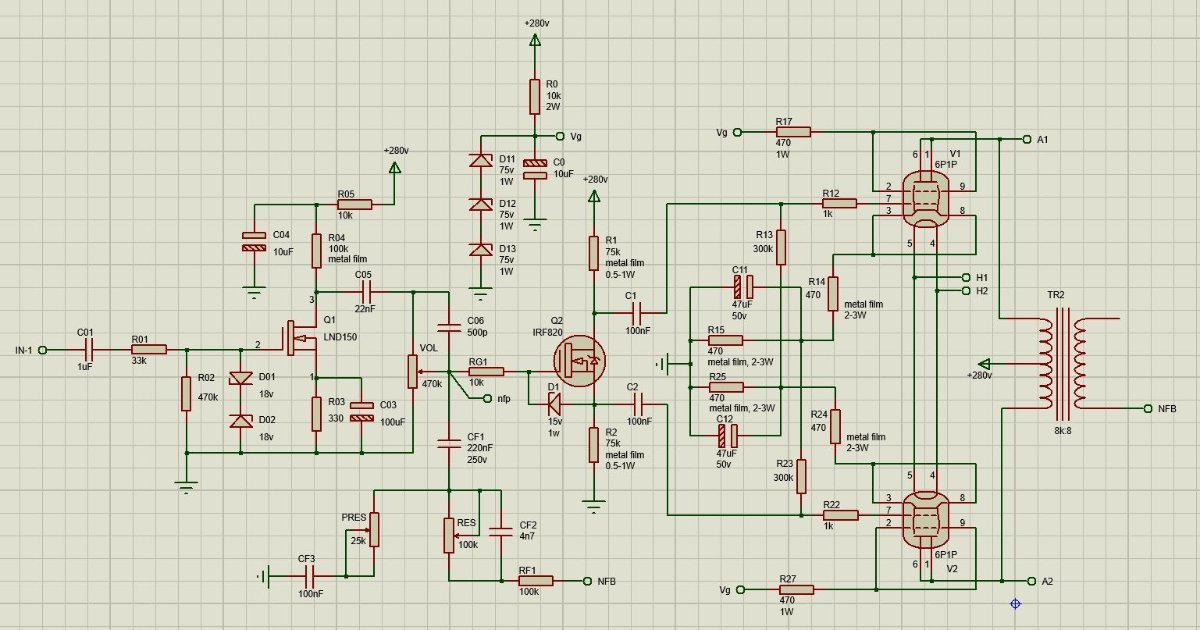Image resolution: width=1200 pixels, height=630 pixels.
Task: Select the D01 18v diode
Action: tap(241, 377)
